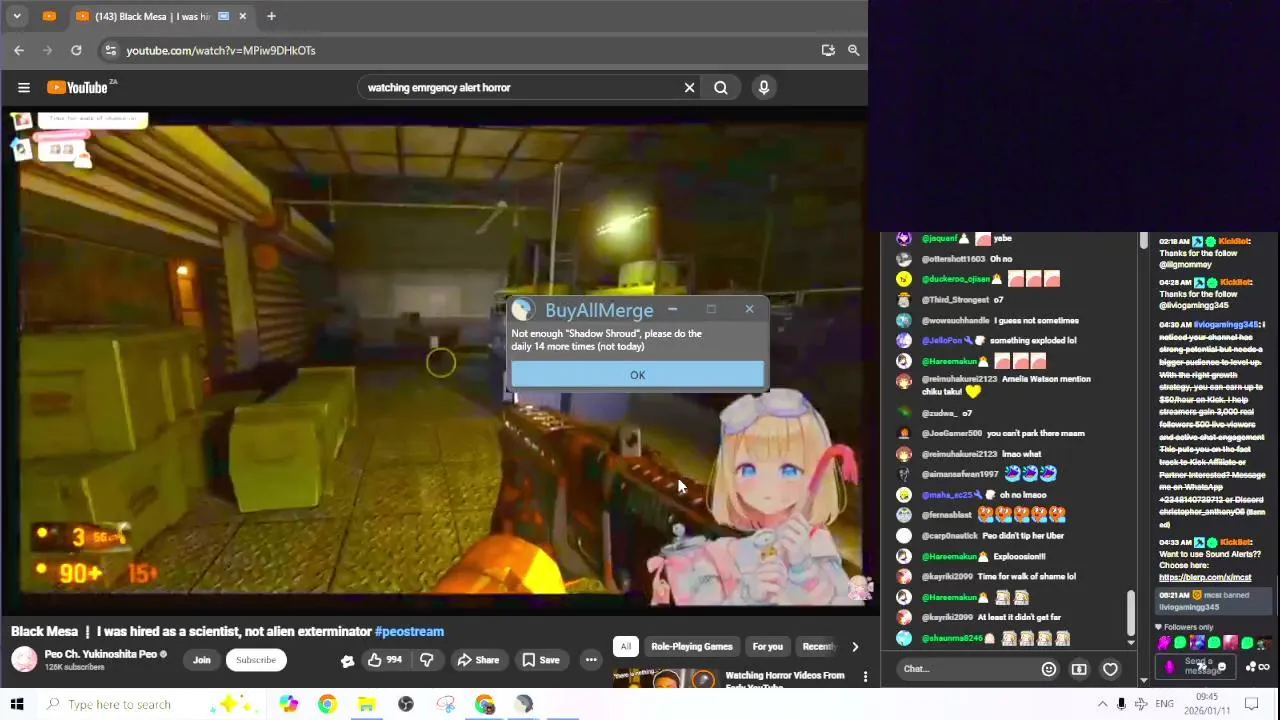Open more actions three-dot menu

(x=591, y=660)
